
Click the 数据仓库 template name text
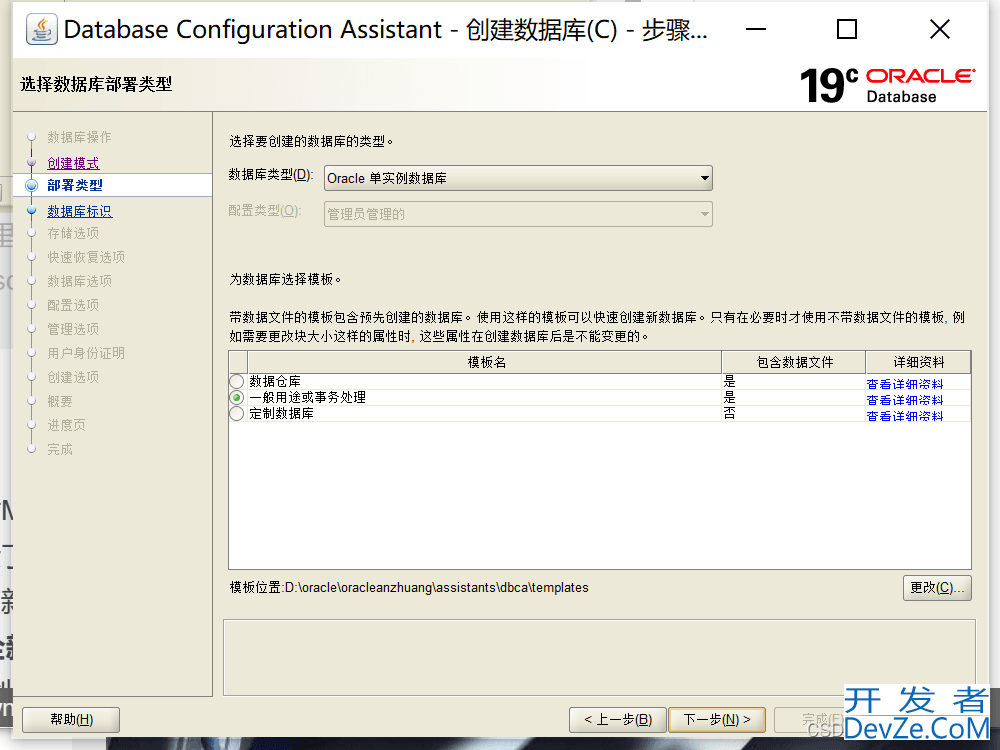[x=275, y=381]
